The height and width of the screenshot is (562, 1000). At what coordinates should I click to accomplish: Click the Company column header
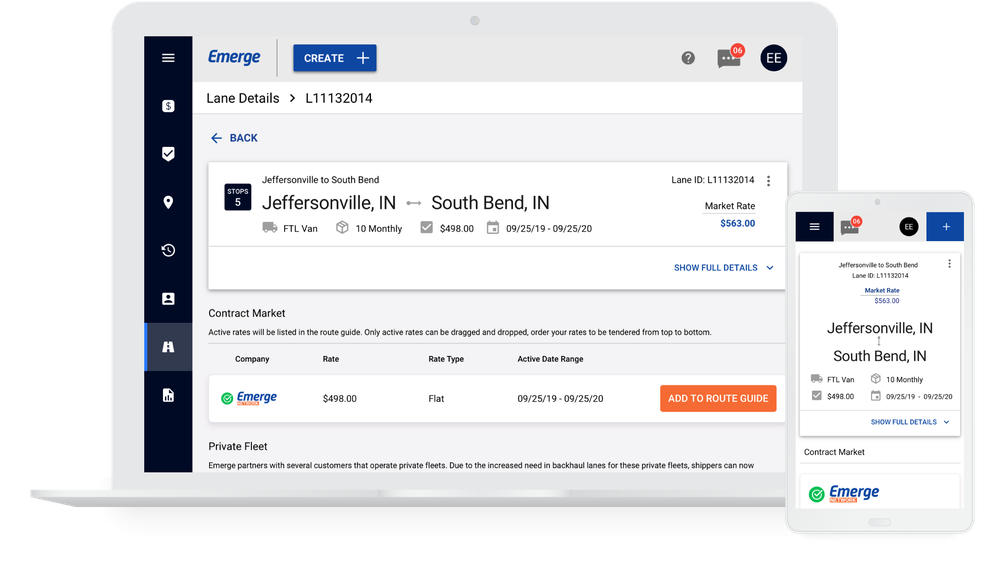[252, 359]
